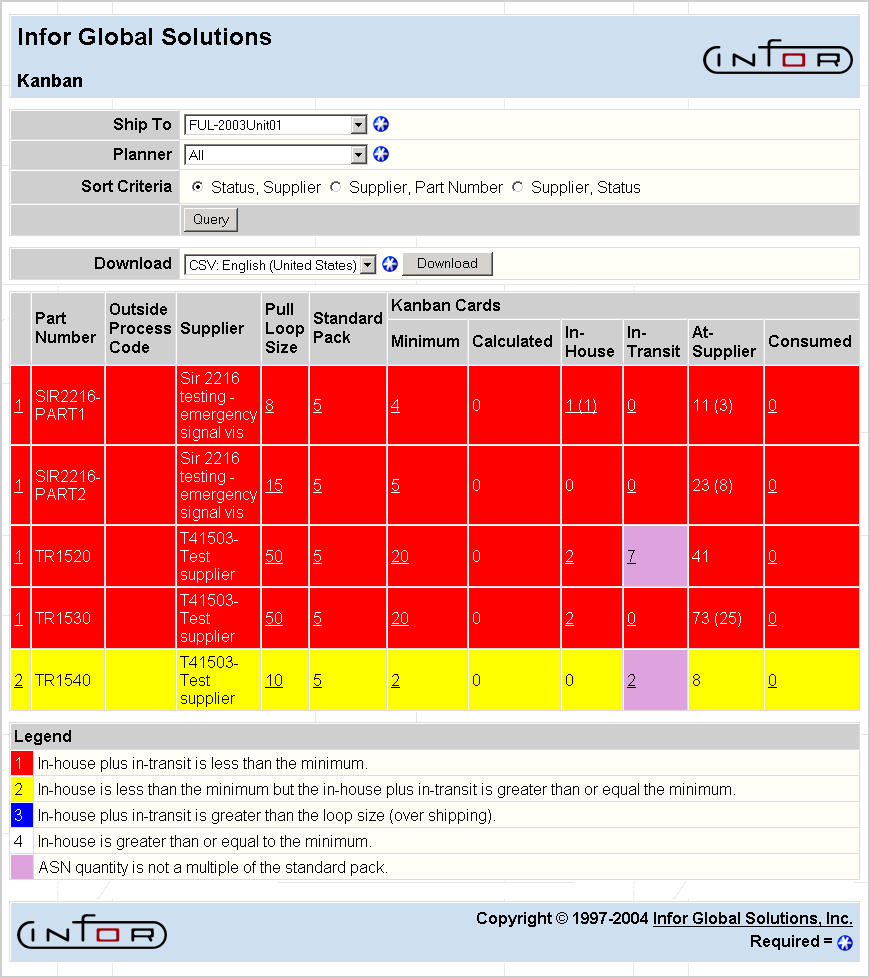The width and height of the screenshot is (870, 978).
Task: Click in-house 2 for TR1530
Action: [x=569, y=618]
